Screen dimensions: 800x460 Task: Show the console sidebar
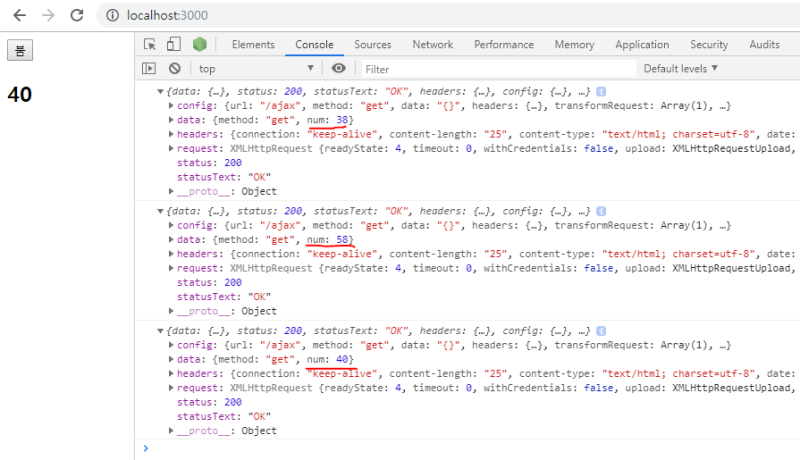pos(149,68)
